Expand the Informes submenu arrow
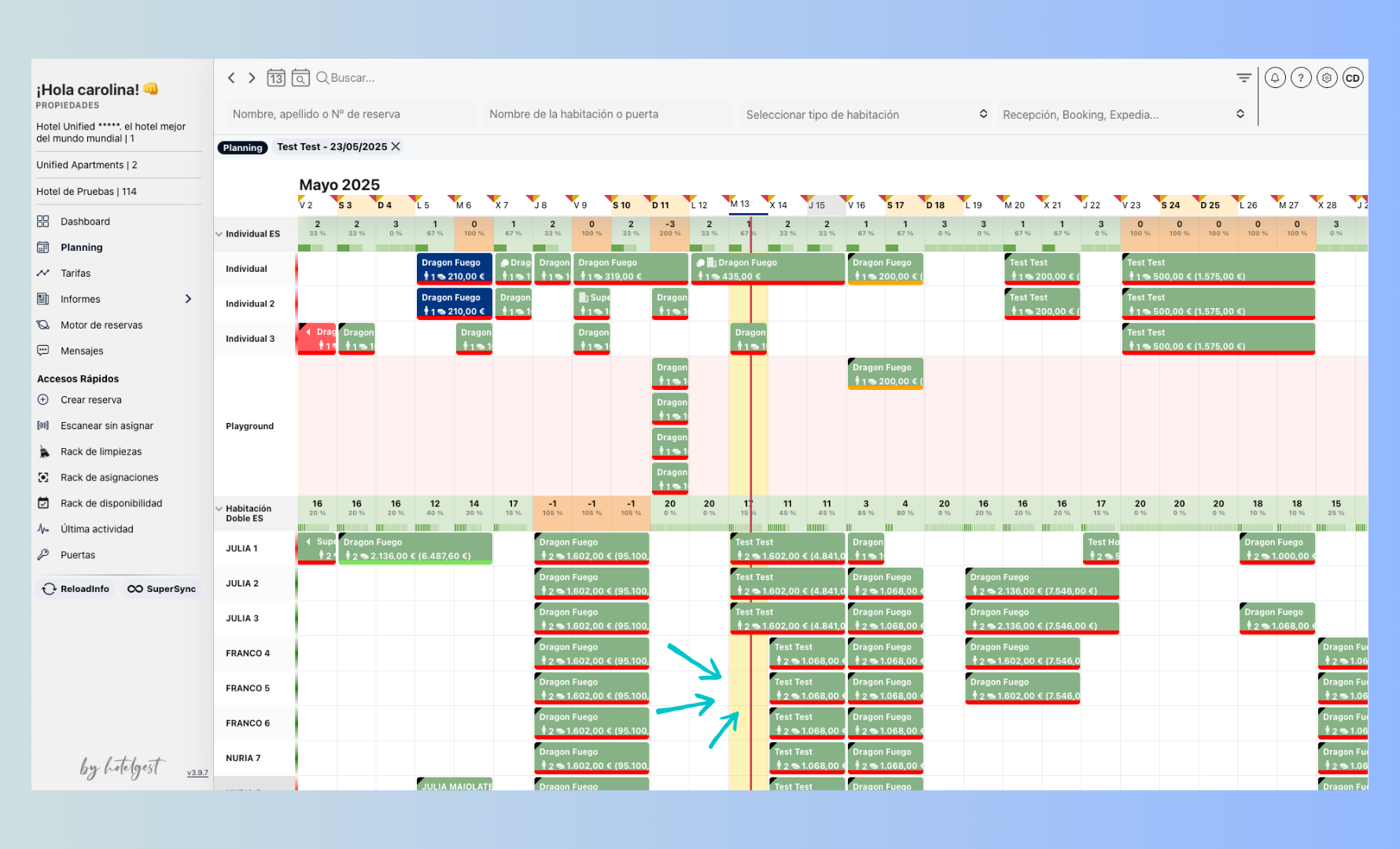Screen dimensions: 1400x849 click(x=188, y=299)
